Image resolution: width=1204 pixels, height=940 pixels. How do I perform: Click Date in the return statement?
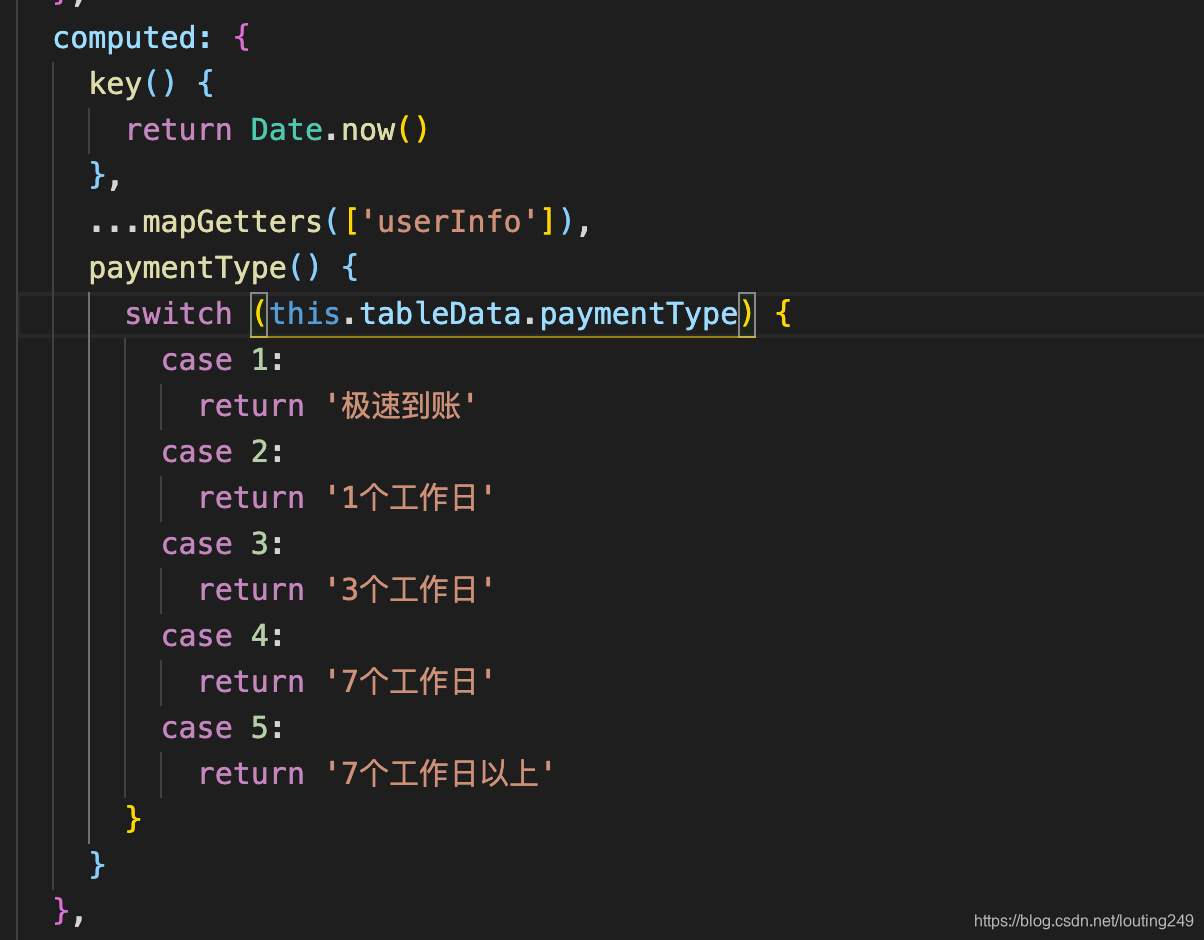click(x=286, y=130)
